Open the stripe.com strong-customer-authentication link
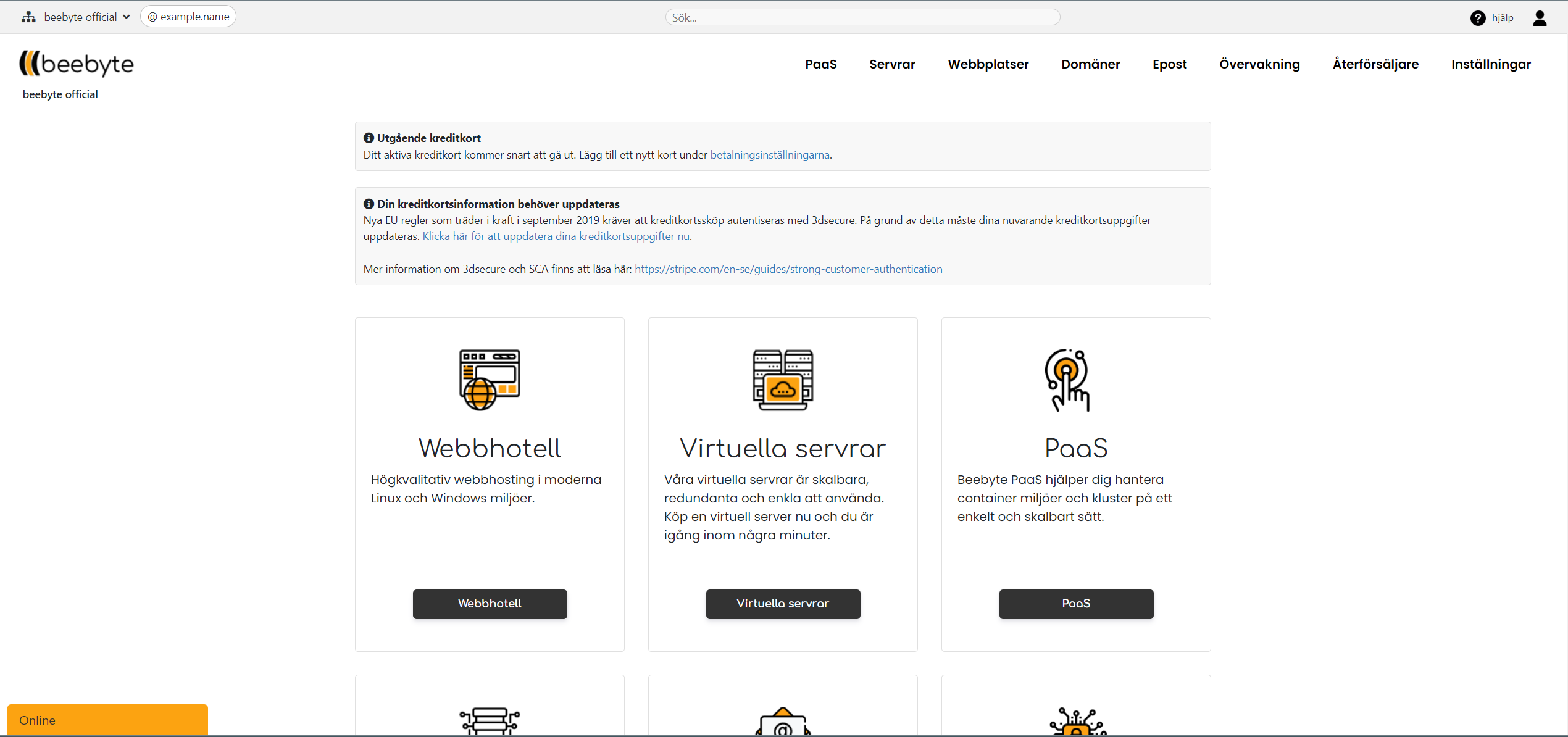 788,269
